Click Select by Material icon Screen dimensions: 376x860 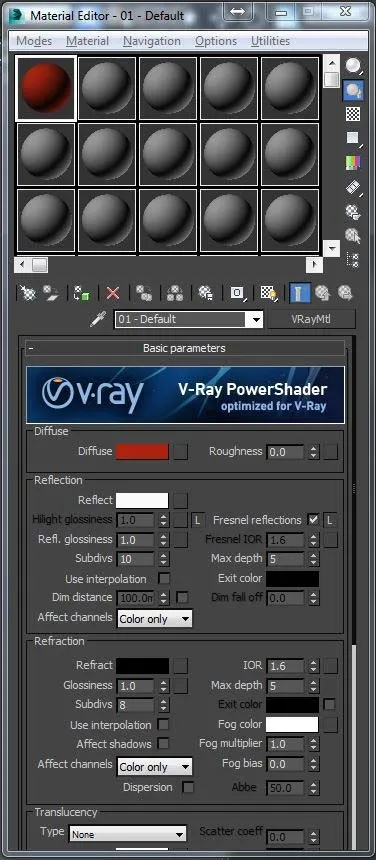tap(354, 236)
